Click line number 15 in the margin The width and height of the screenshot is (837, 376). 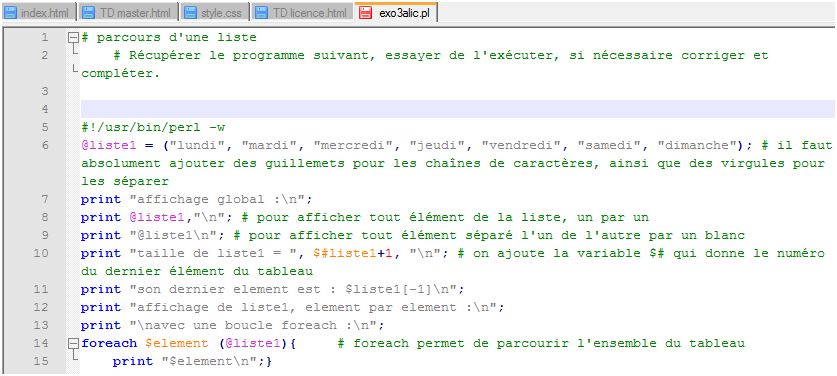pos(41,361)
